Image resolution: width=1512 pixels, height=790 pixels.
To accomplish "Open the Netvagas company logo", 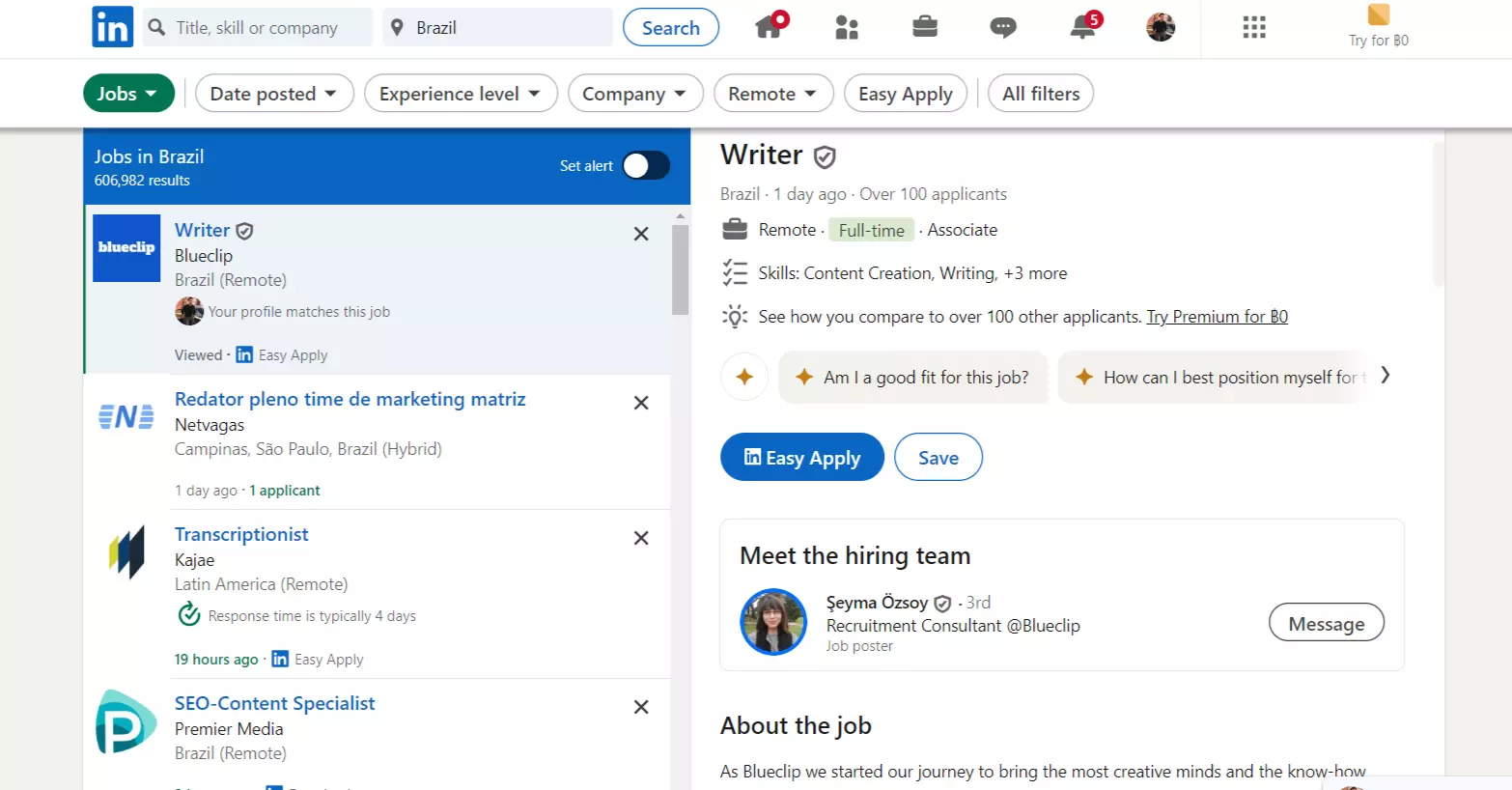I will point(126,416).
